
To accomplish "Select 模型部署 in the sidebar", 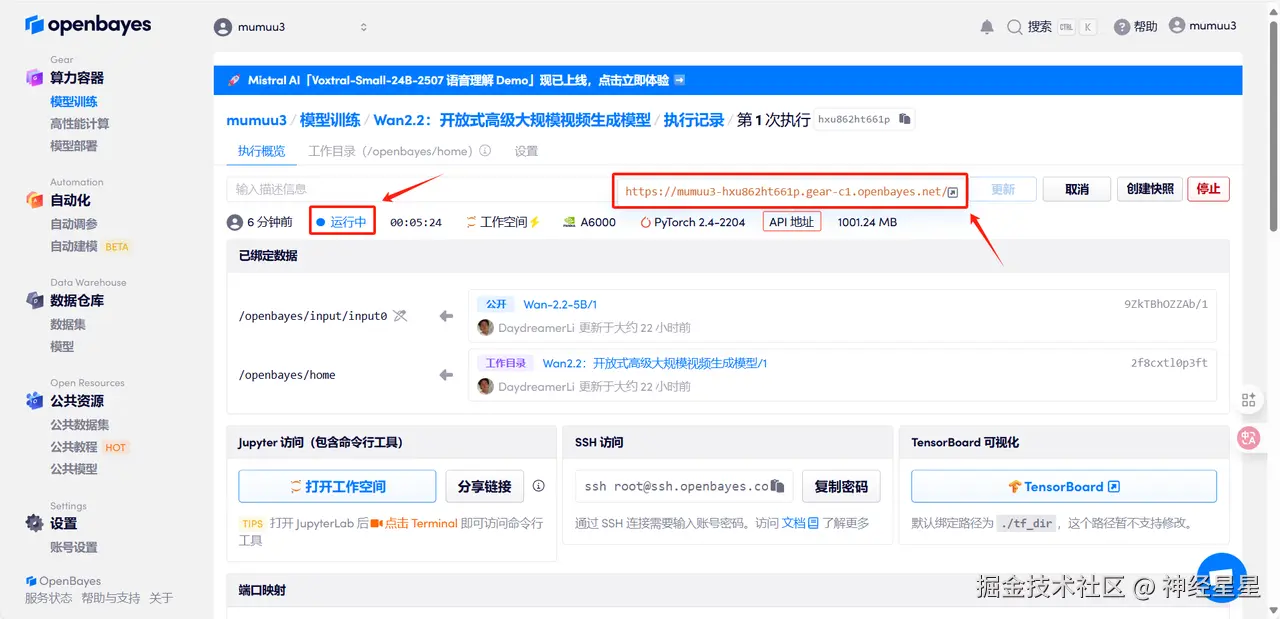I will tap(74, 146).
